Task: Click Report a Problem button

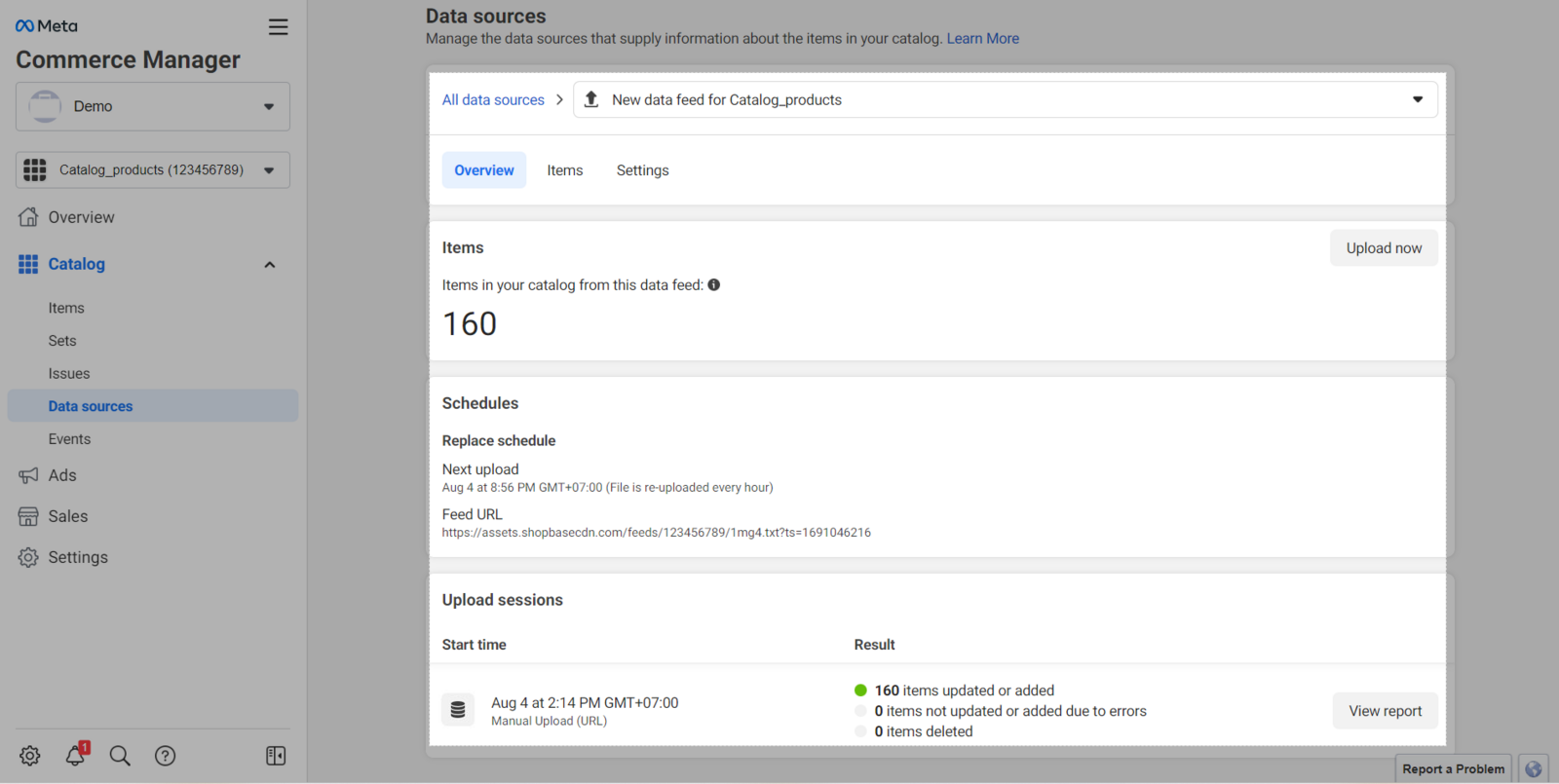Action: (1453, 769)
